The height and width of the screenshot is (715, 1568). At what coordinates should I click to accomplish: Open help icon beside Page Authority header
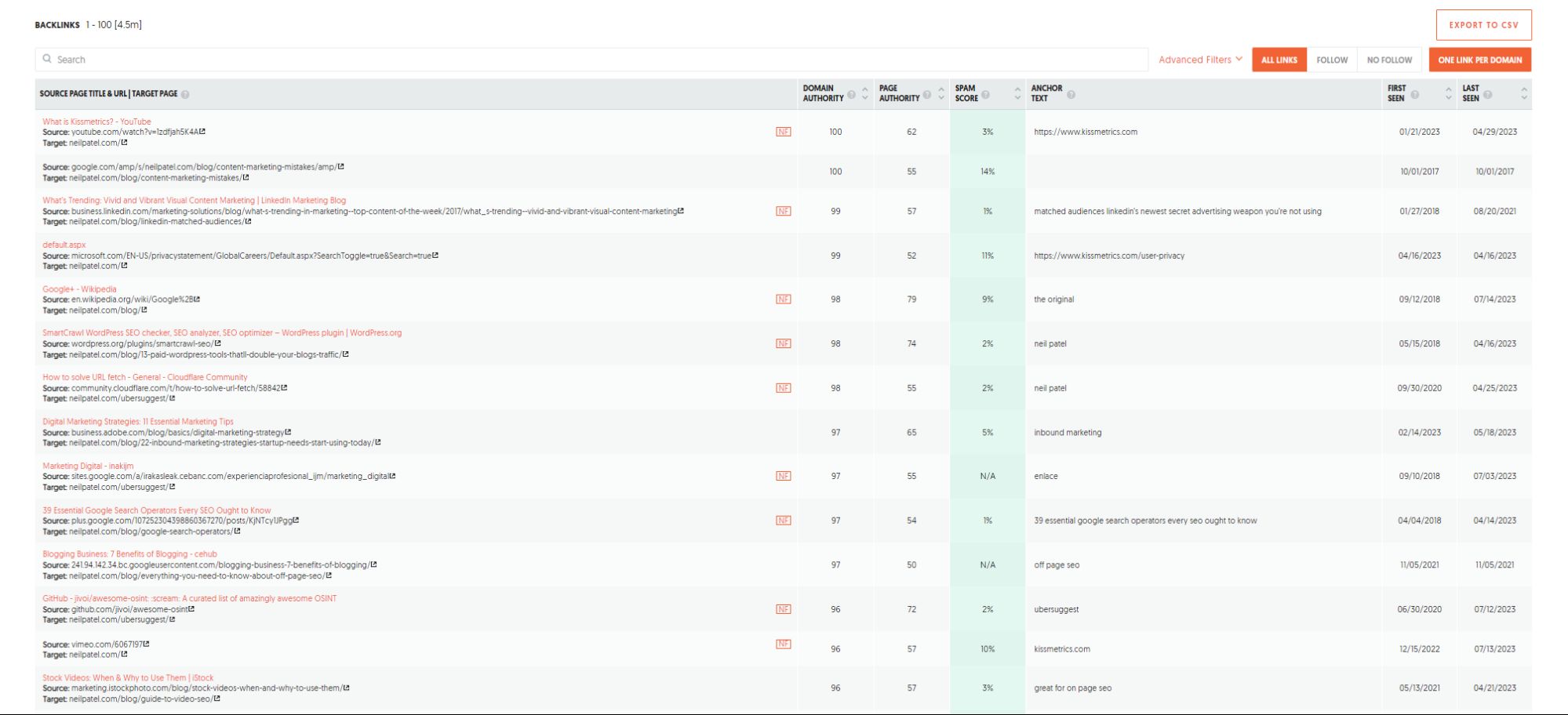click(x=927, y=95)
